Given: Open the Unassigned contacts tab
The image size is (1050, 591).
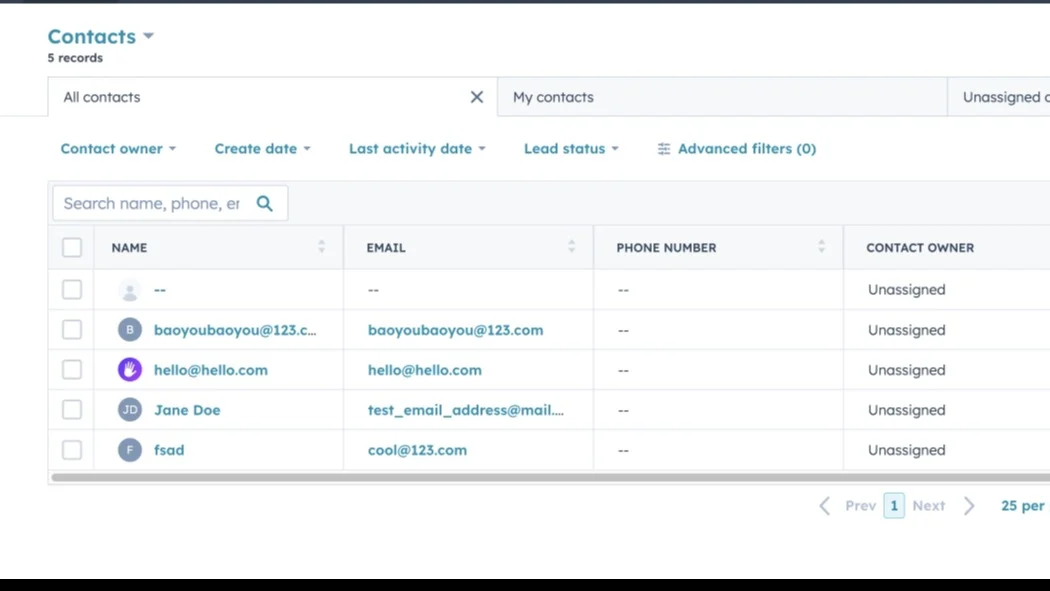Looking at the screenshot, I should pyautogui.click(x=1003, y=97).
